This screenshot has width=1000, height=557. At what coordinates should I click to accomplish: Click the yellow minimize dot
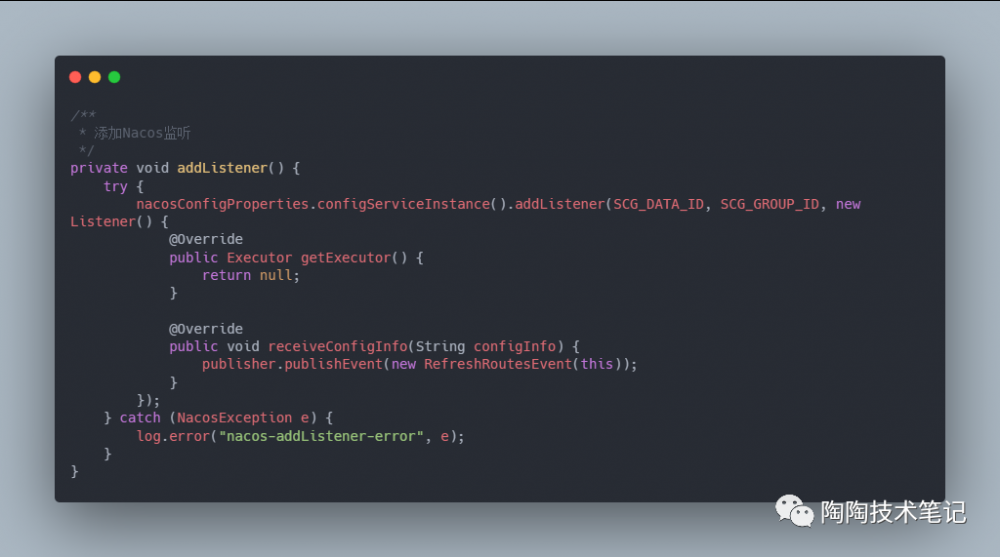(x=95, y=77)
